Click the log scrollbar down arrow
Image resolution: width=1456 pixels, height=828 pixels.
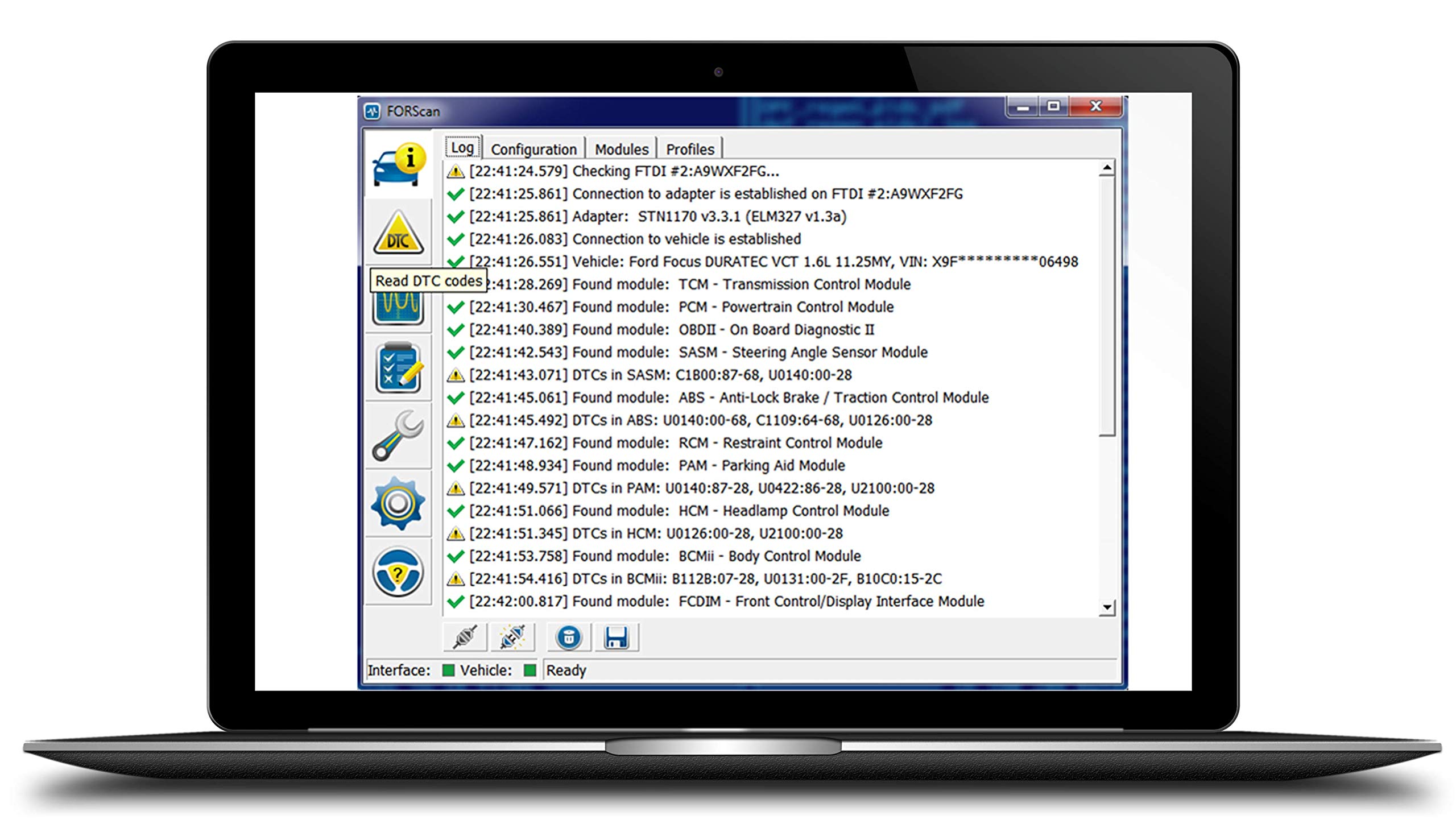(x=1107, y=608)
